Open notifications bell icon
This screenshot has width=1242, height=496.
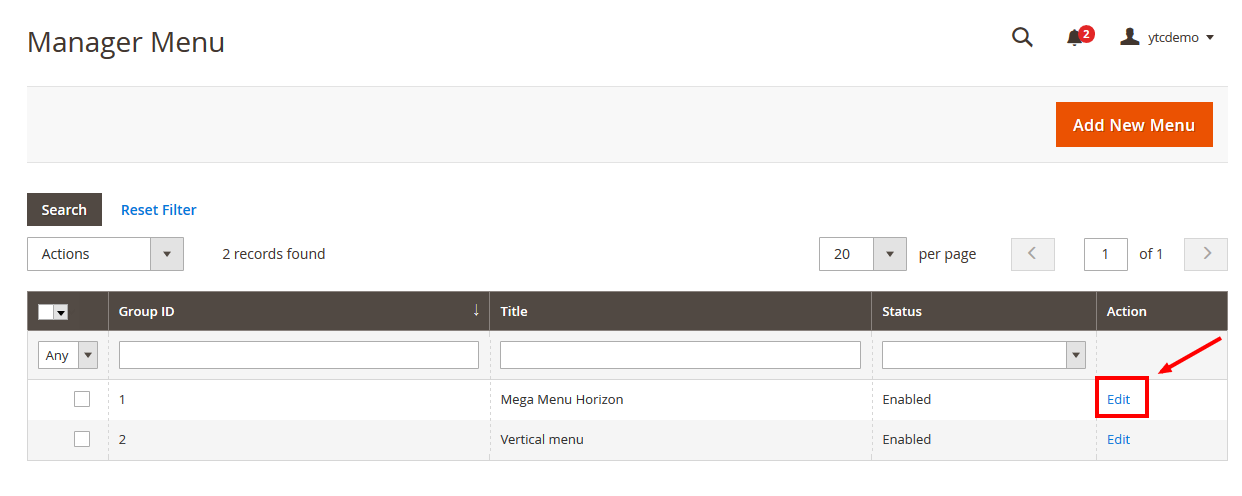point(1076,38)
